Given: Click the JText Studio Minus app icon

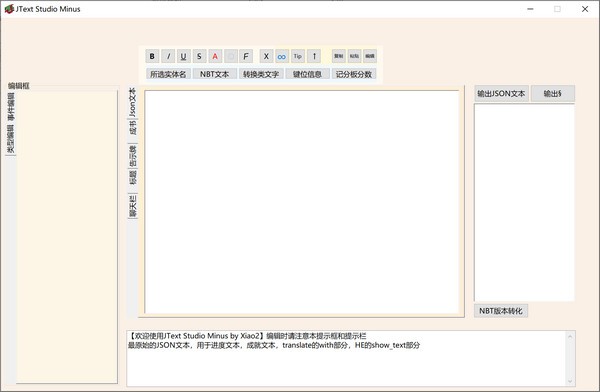Looking at the screenshot, I should pos(9,9).
